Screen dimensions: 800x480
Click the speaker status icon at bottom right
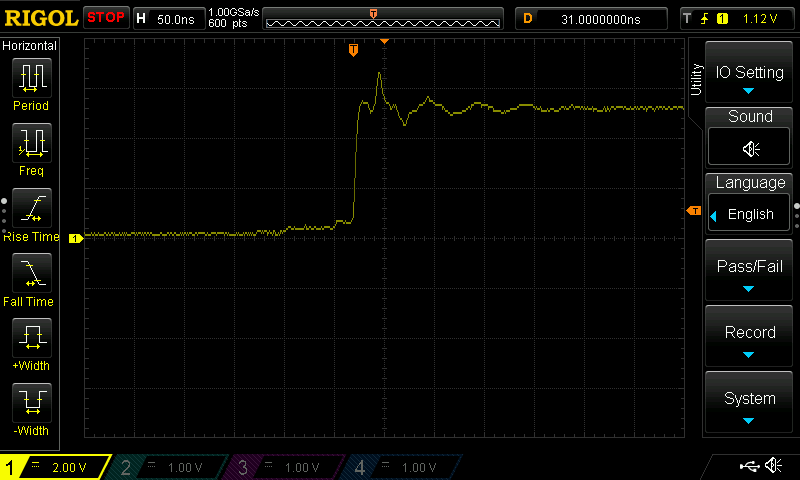(773, 466)
